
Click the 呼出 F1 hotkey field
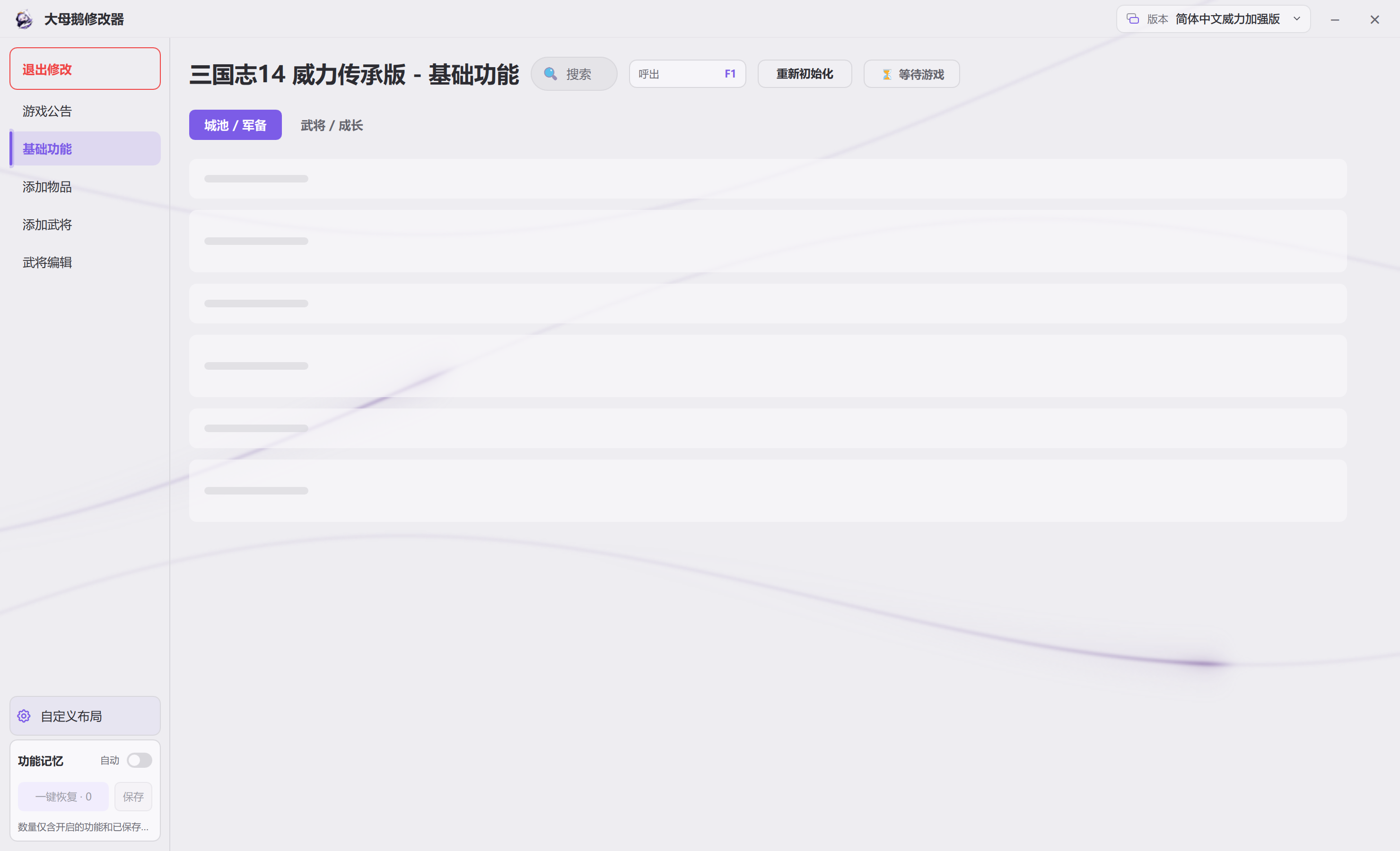pos(688,74)
